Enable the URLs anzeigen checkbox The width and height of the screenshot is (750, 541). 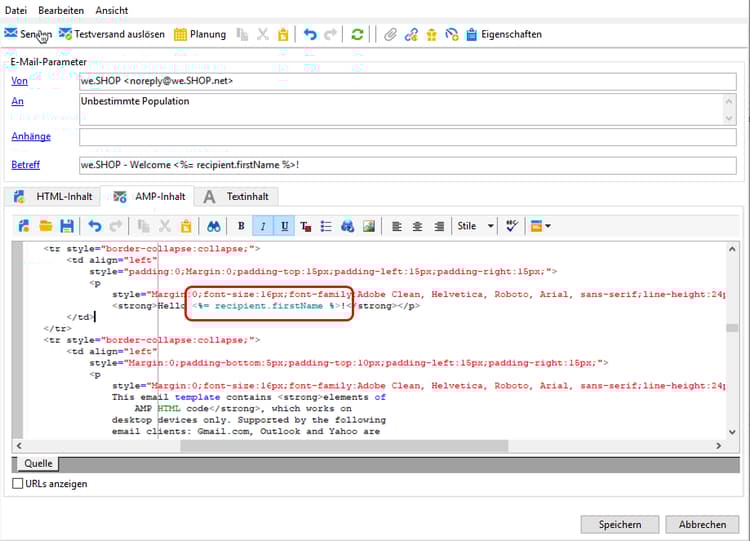18,484
